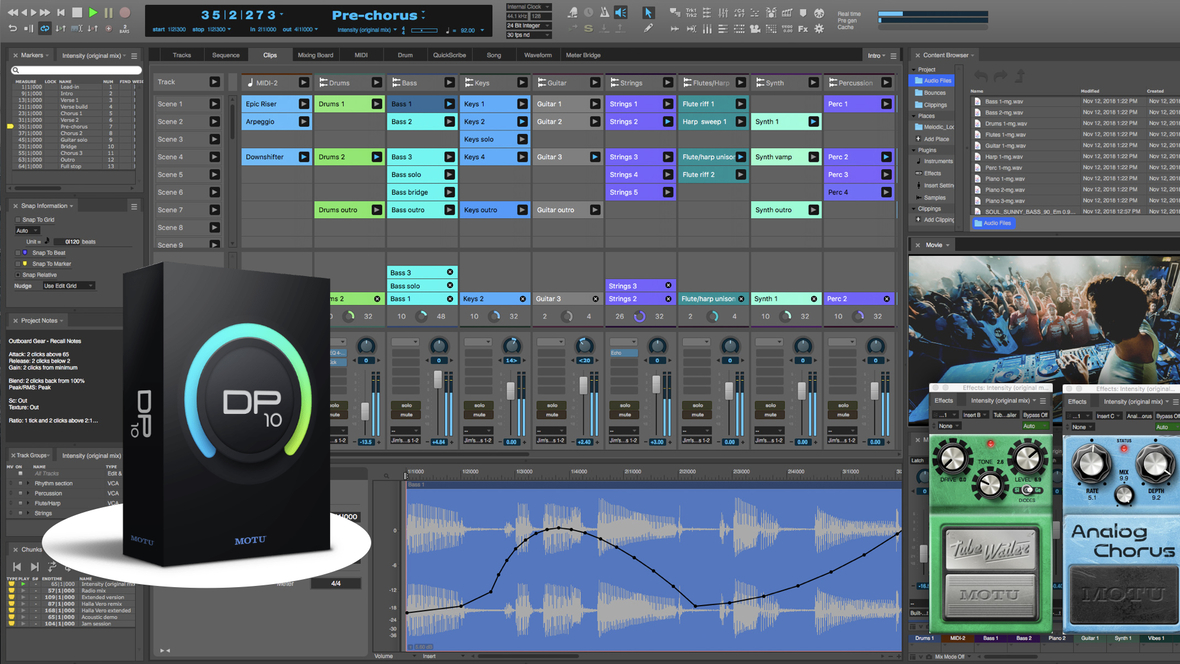1180x664 pixels.
Task: Click the Markers search field
Action: [76, 70]
